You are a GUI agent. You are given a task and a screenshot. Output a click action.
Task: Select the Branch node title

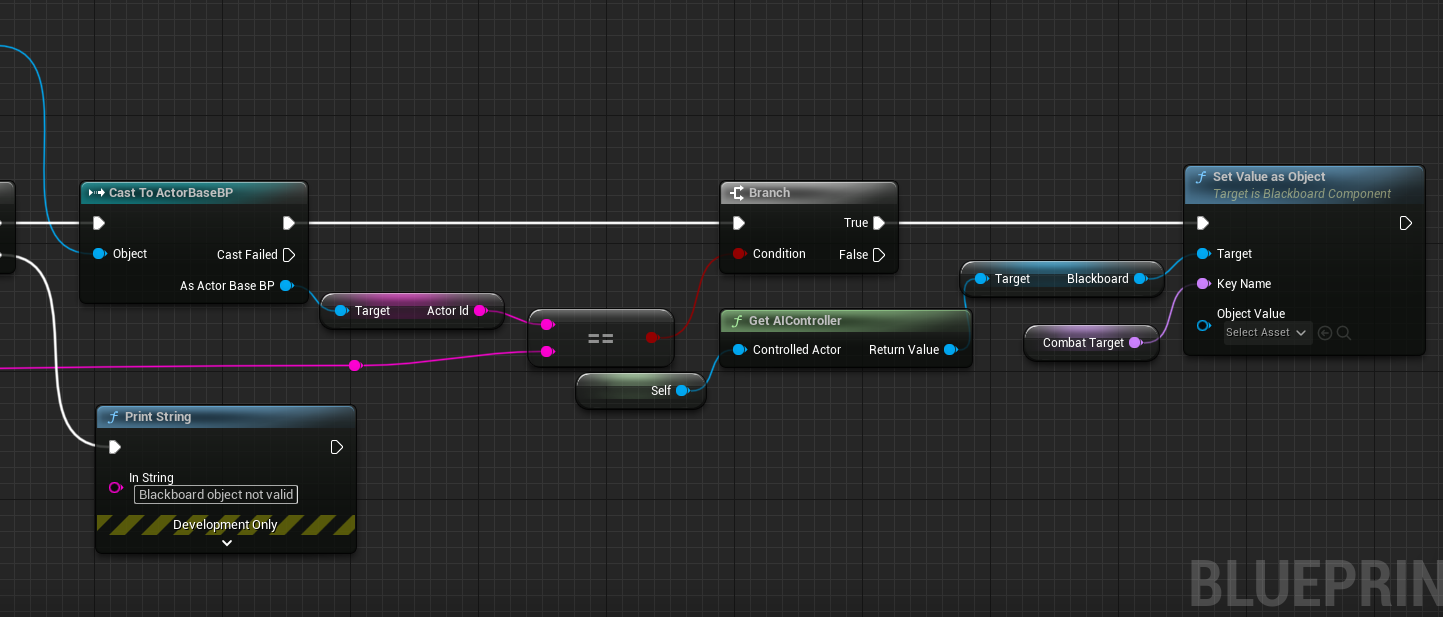[770, 193]
